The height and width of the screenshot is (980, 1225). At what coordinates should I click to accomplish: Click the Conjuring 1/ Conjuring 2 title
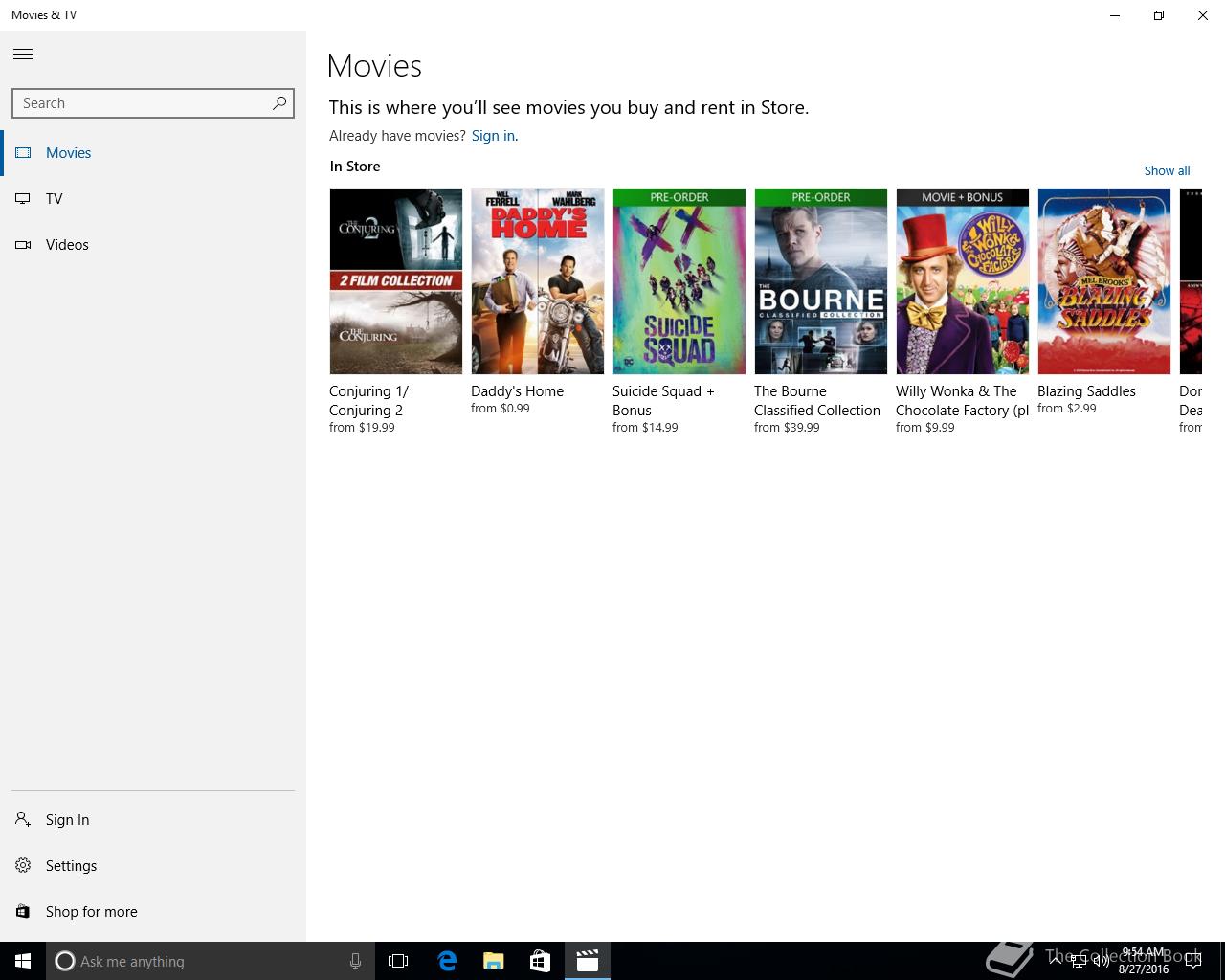click(x=368, y=401)
